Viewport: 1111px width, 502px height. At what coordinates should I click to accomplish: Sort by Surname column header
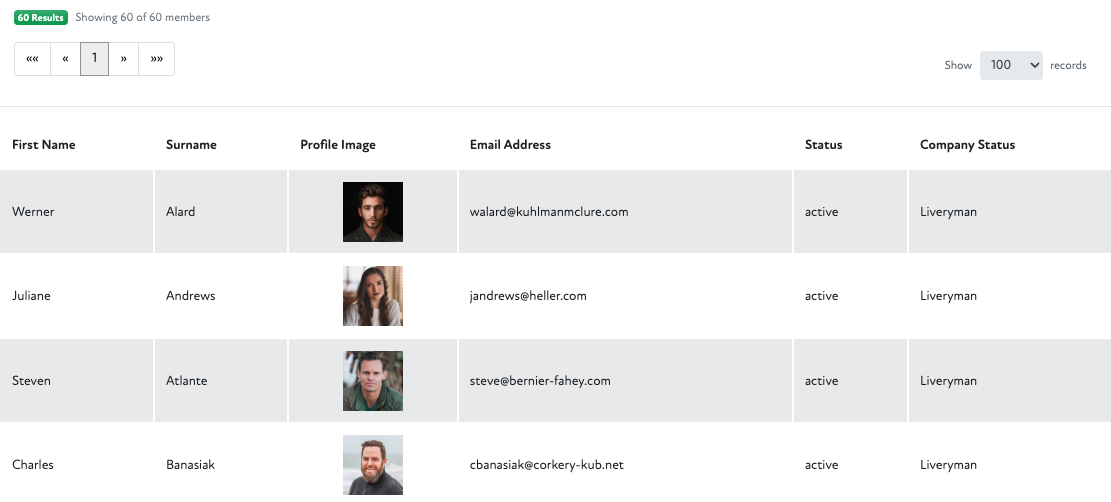191,144
